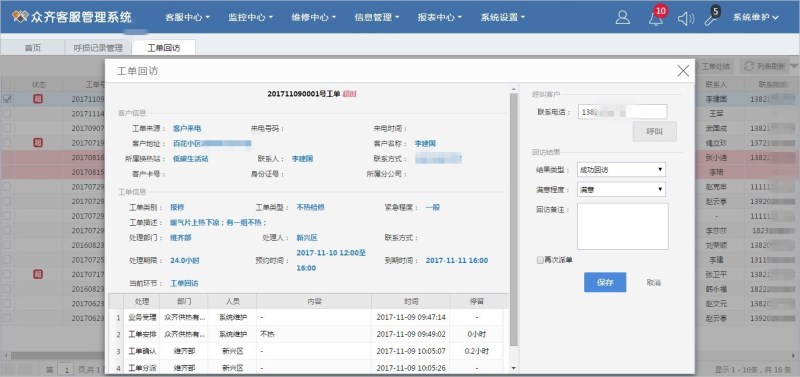Click the 众齐客服管理系统 logo
800x377 pixels.
71,17
